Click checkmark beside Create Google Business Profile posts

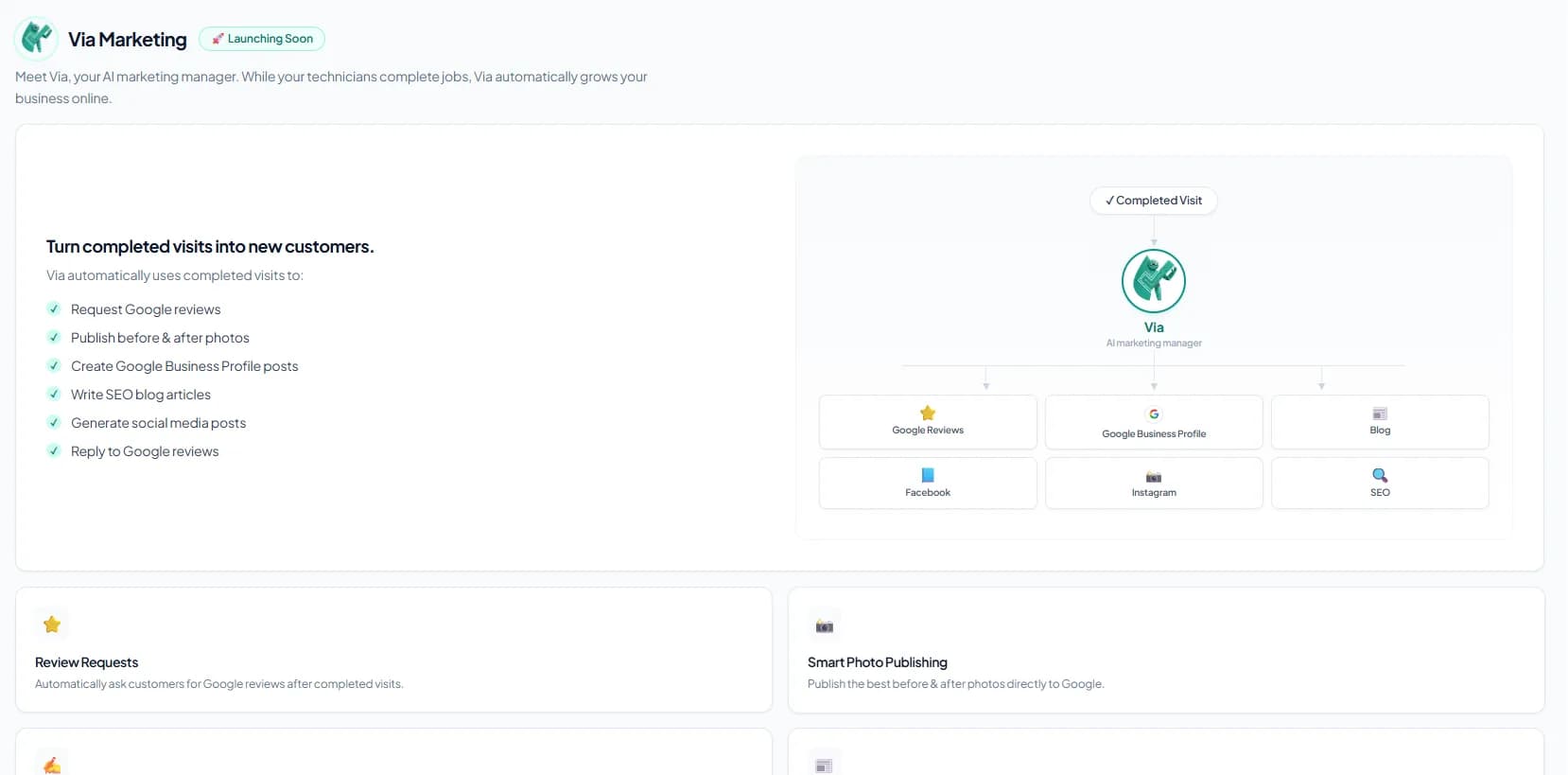54,365
